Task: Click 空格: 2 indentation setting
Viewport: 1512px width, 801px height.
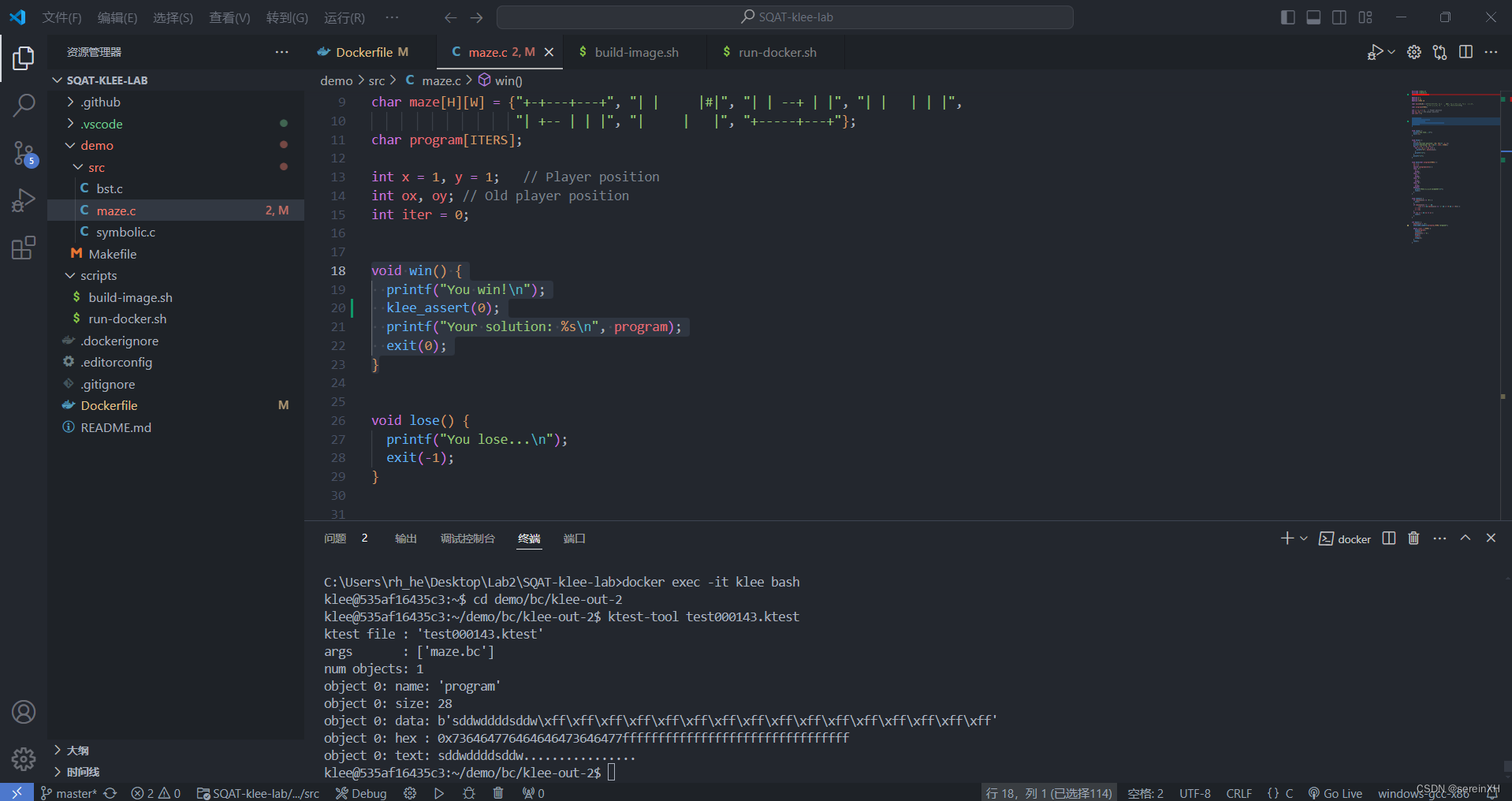Action: (x=1145, y=793)
